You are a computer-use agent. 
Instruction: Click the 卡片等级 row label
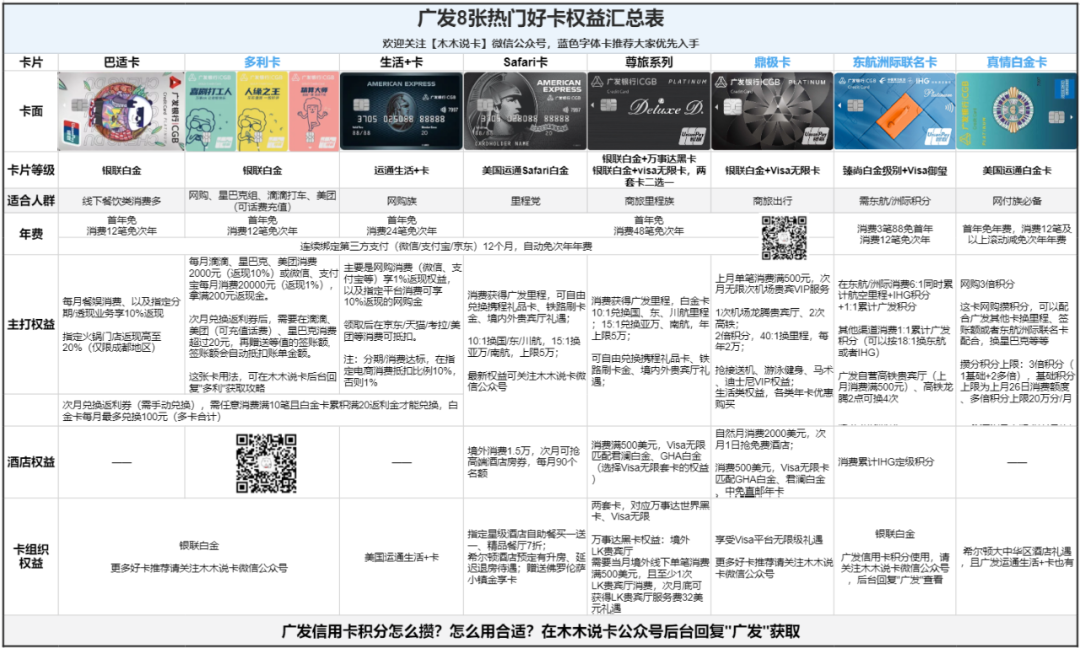(x=31, y=170)
